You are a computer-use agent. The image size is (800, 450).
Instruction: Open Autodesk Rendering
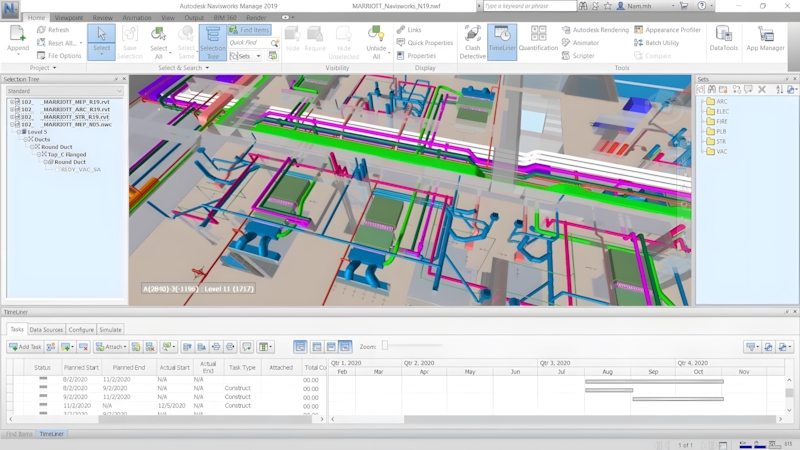pyautogui.click(x=595, y=30)
